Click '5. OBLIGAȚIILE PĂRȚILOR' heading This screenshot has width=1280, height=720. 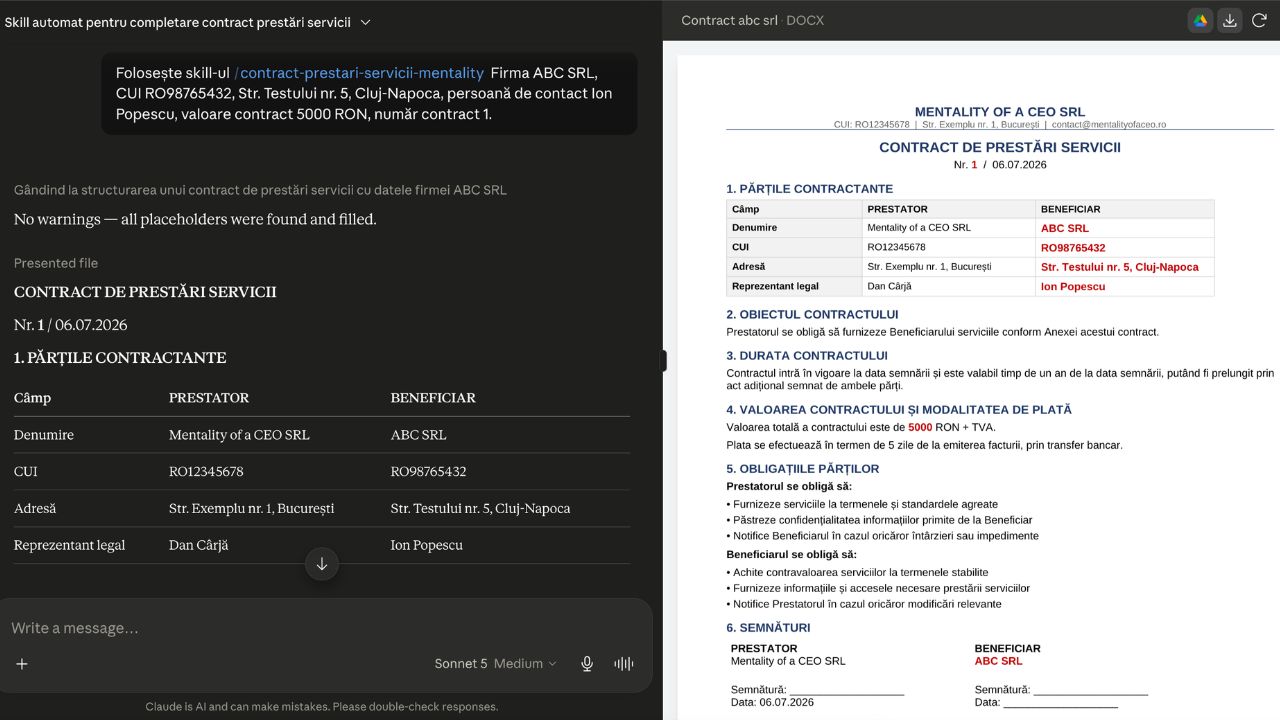tap(803, 468)
